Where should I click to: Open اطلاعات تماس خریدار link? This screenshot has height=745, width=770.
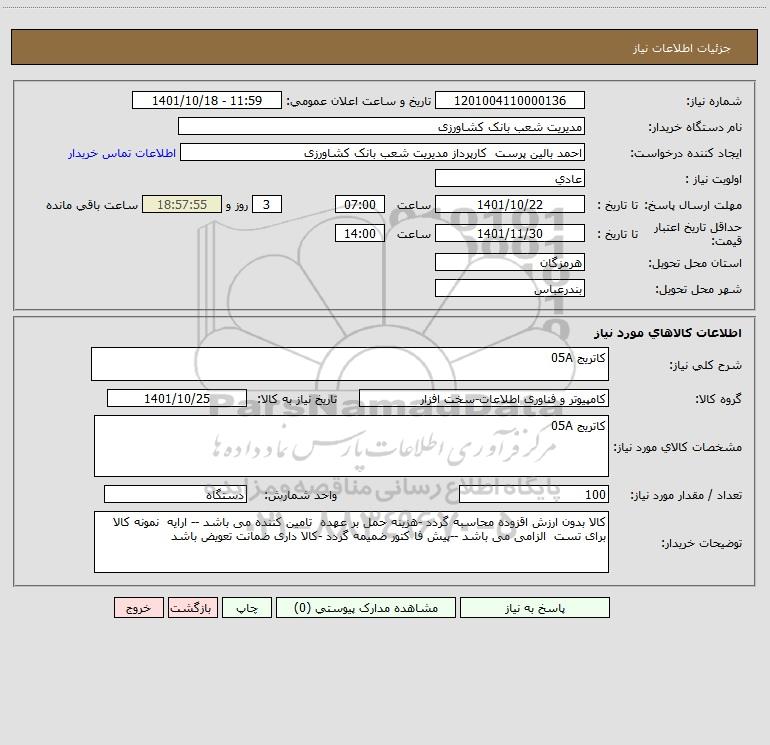pyautogui.click(x=122, y=153)
